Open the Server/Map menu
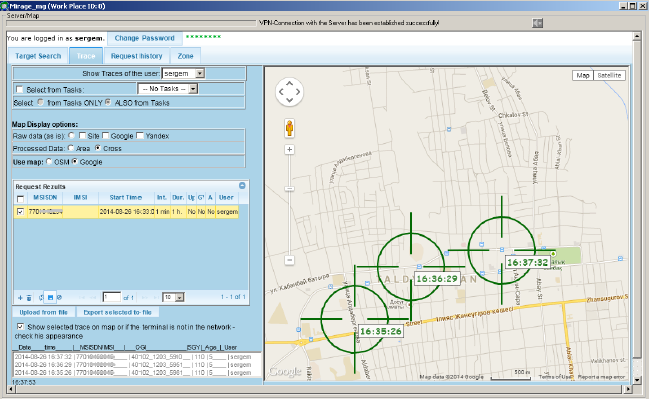Viewport: 649px width, 399px height. (x=23, y=16)
